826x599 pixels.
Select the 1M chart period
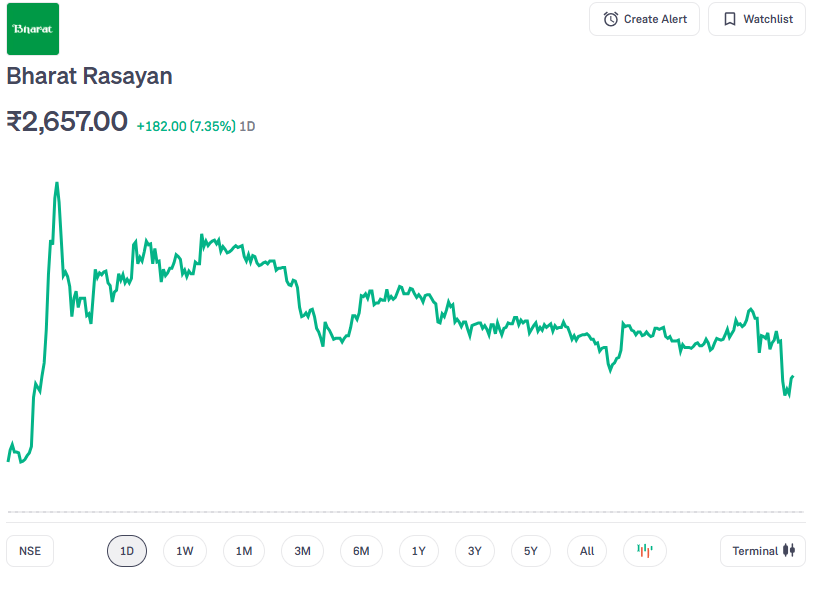(244, 551)
